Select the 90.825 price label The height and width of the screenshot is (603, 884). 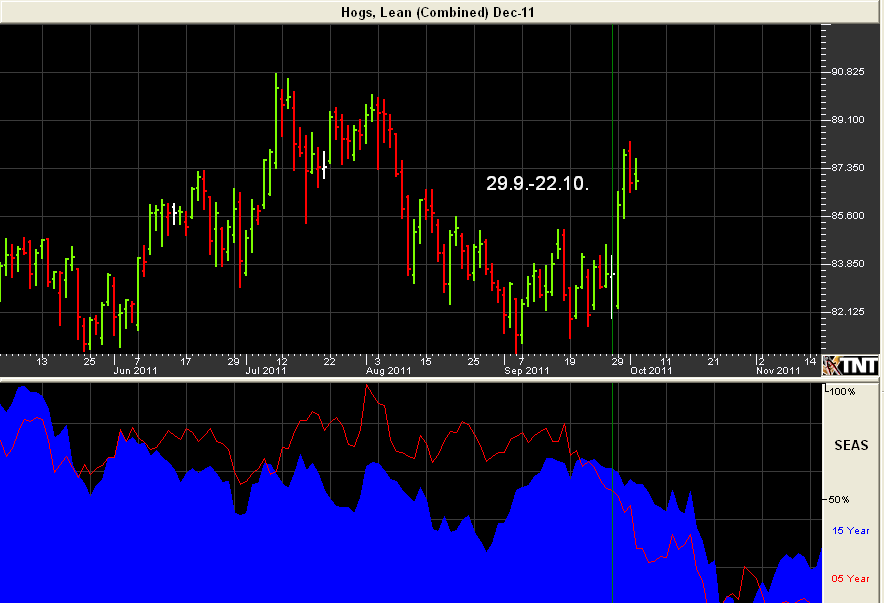[x=847, y=72]
